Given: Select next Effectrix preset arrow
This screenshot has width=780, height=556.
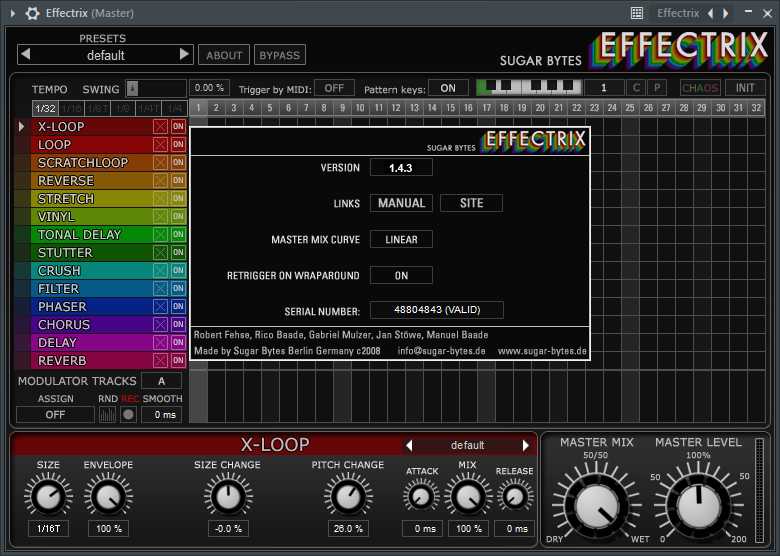Looking at the screenshot, I should coord(184,54).
